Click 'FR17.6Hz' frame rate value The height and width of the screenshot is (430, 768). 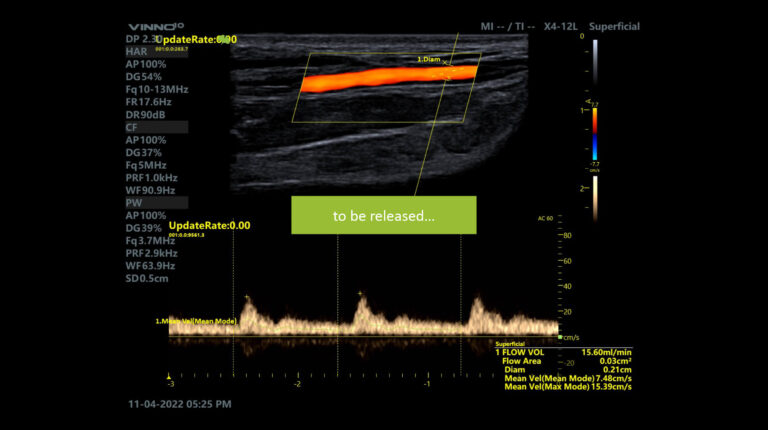[x=148, y=102]
